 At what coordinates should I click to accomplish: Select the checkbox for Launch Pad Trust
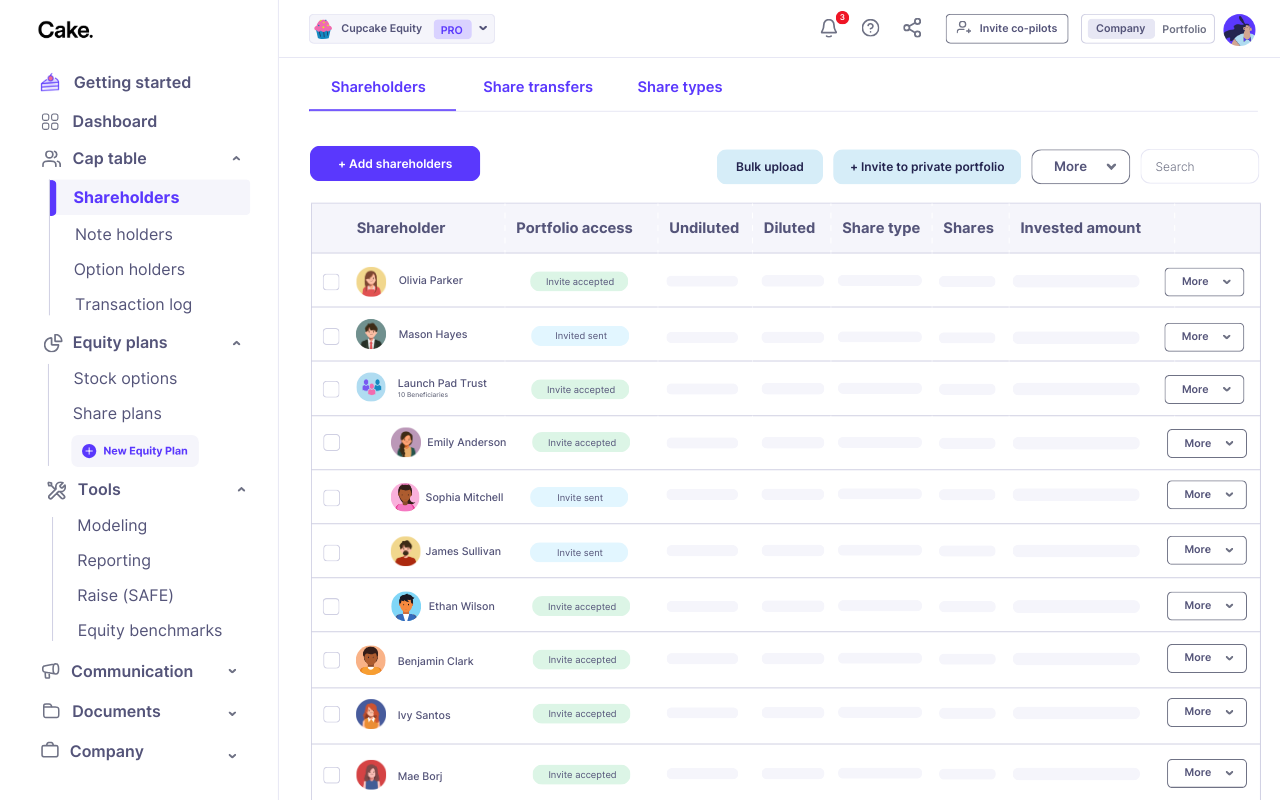point(331,389)
